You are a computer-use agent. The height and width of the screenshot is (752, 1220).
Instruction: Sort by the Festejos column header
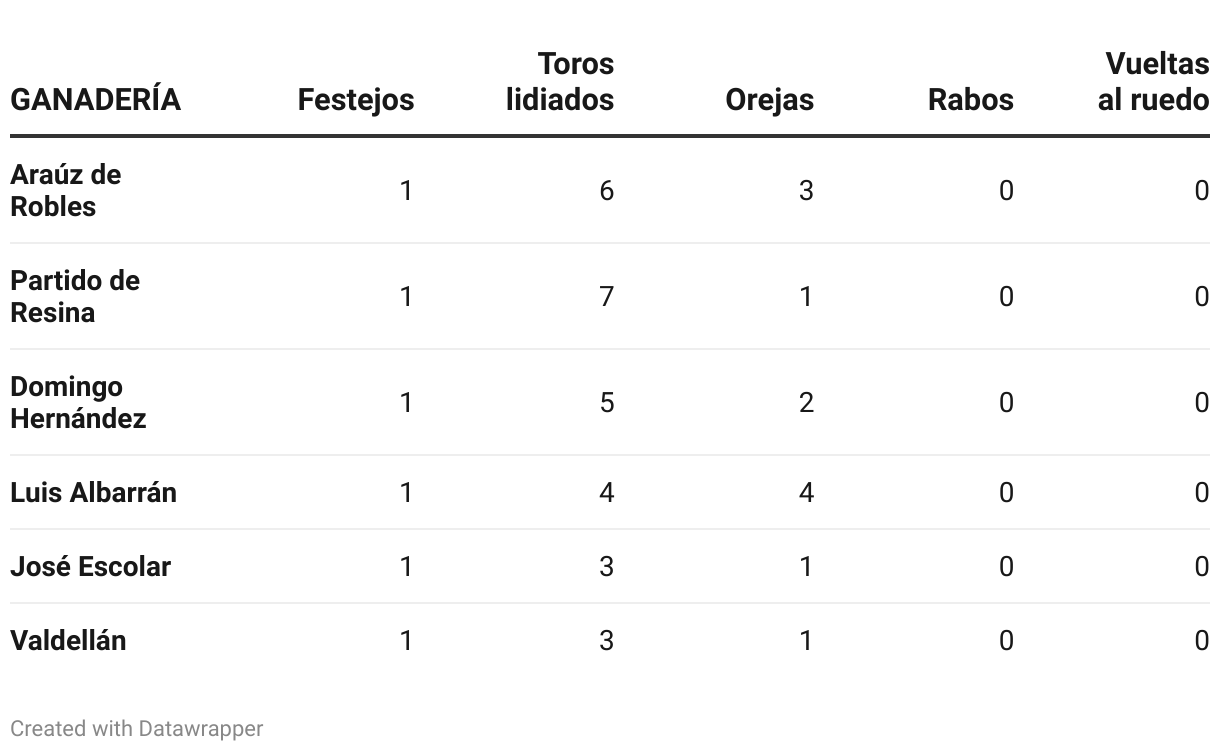pyautogui.click(x=355, y=100)
